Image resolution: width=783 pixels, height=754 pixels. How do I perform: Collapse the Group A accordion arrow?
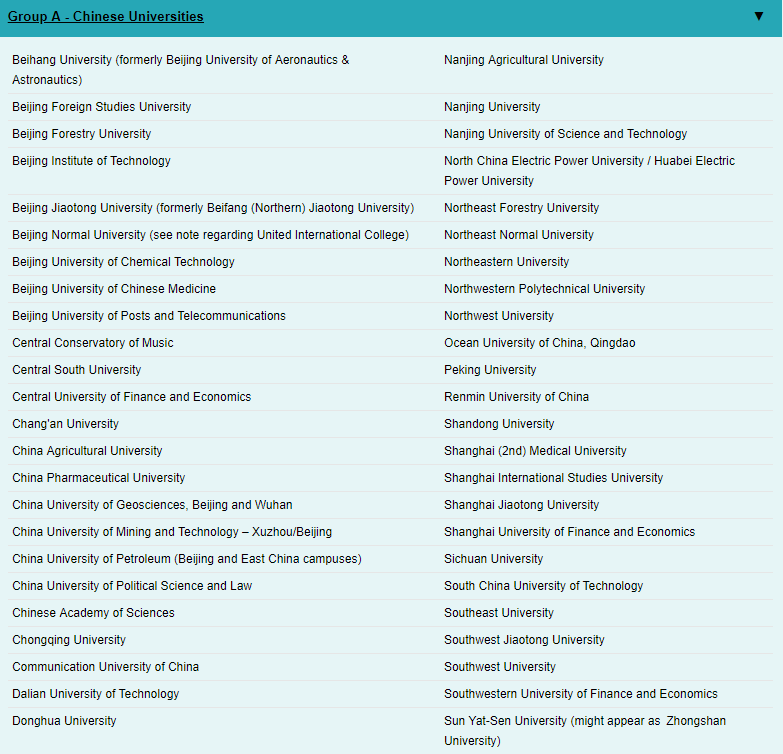tap(758, 16)
